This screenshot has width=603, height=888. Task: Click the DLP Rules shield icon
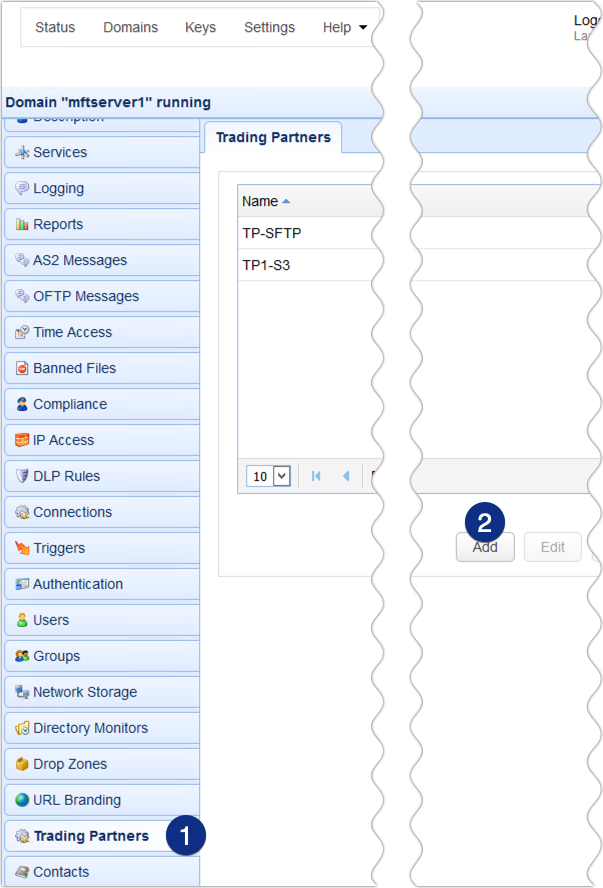(x=22, y=477)
